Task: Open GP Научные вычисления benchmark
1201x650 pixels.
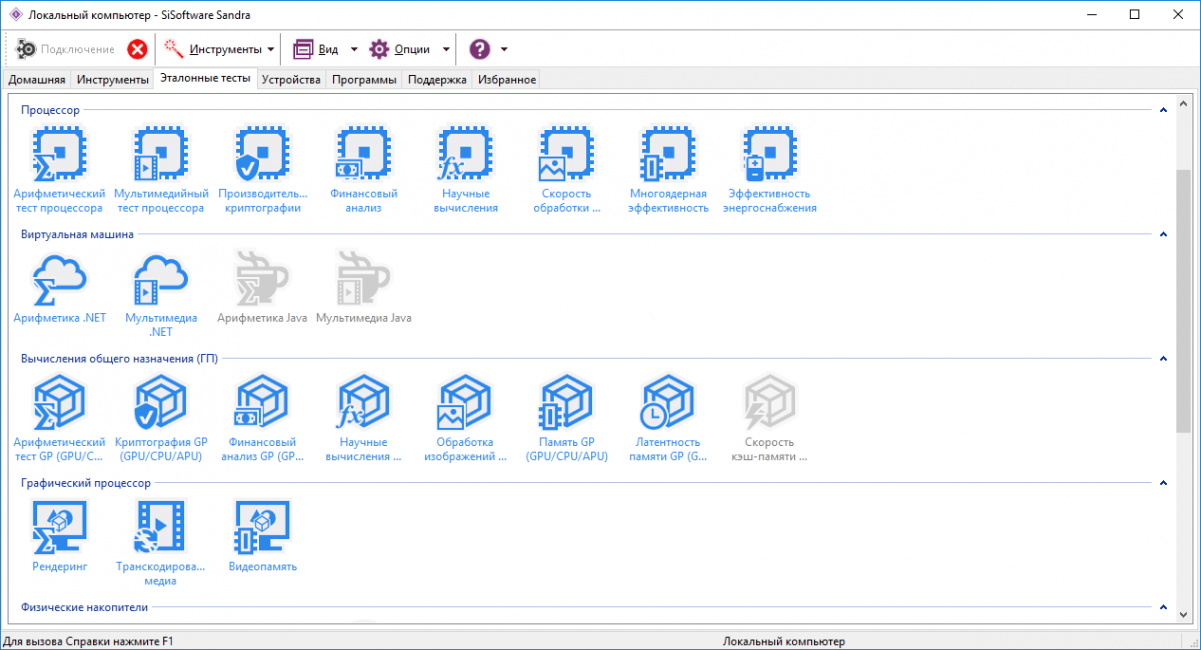Action: [x=362, y=418]
